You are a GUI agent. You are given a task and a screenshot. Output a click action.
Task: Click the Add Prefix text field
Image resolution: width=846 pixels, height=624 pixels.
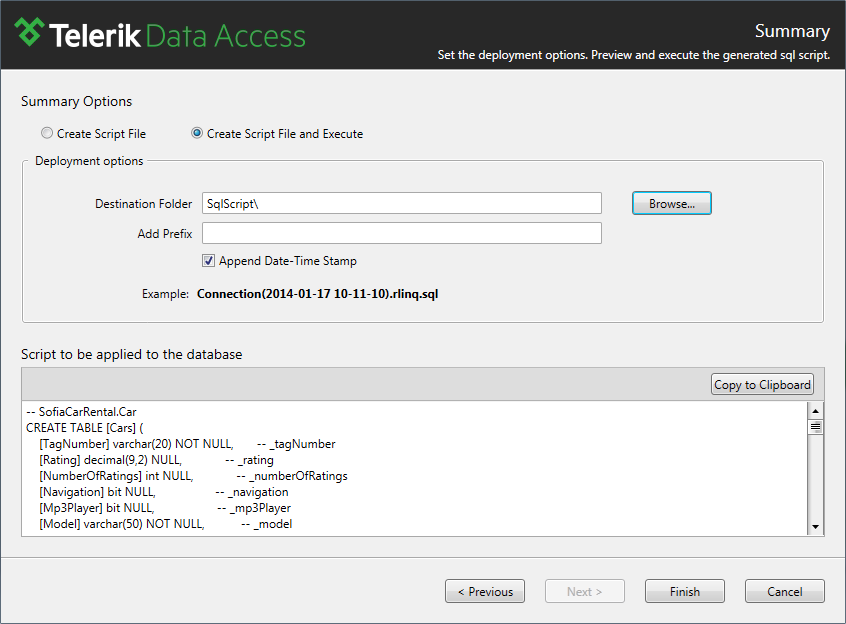point(402,233)
